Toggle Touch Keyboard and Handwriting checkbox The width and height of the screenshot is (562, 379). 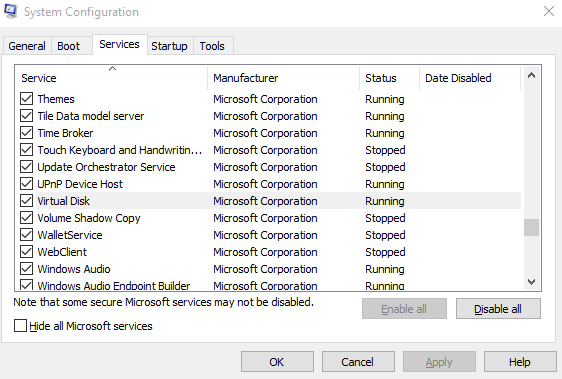tap(27, 150)
